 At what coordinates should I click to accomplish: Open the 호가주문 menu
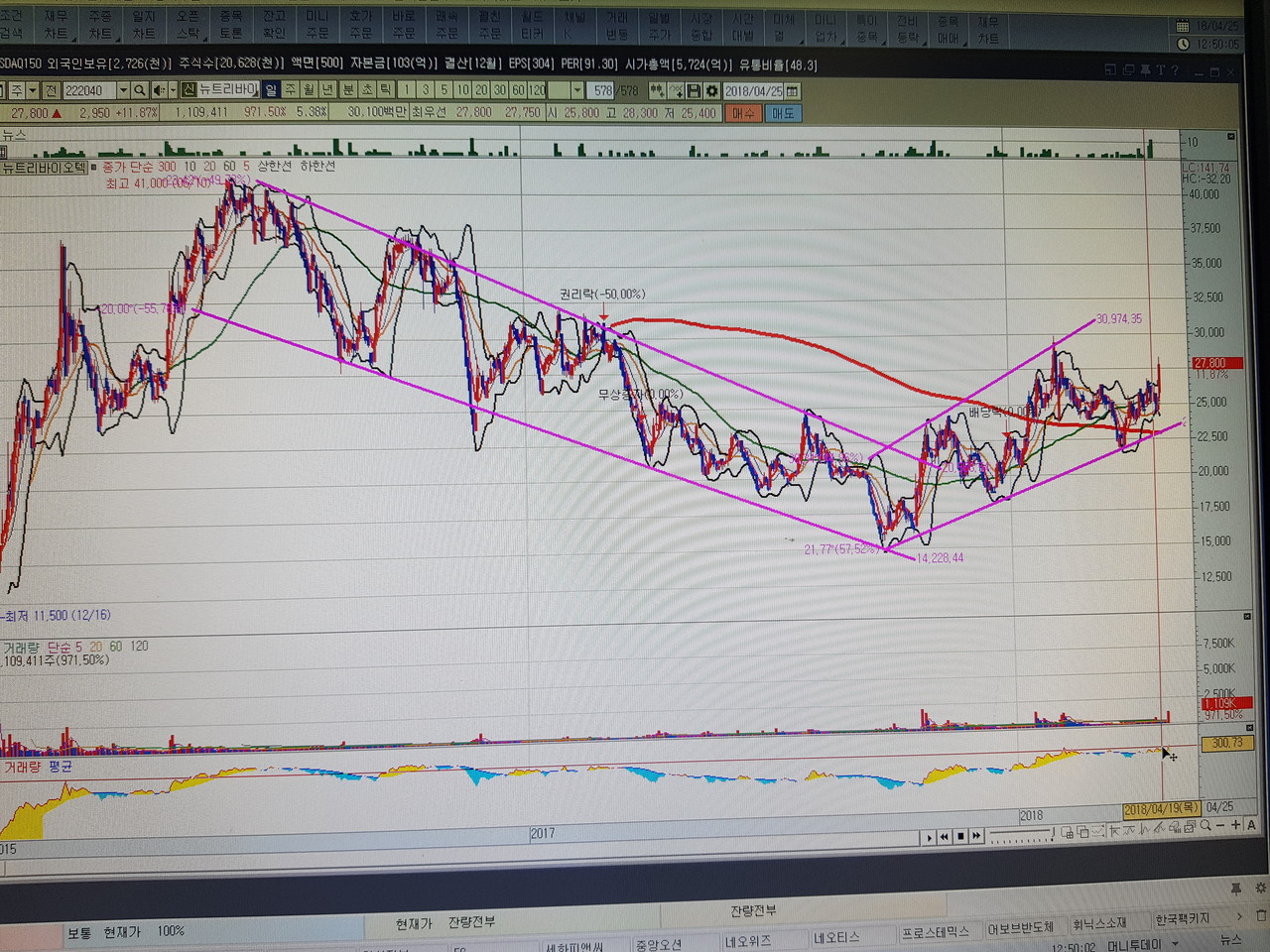360,25
